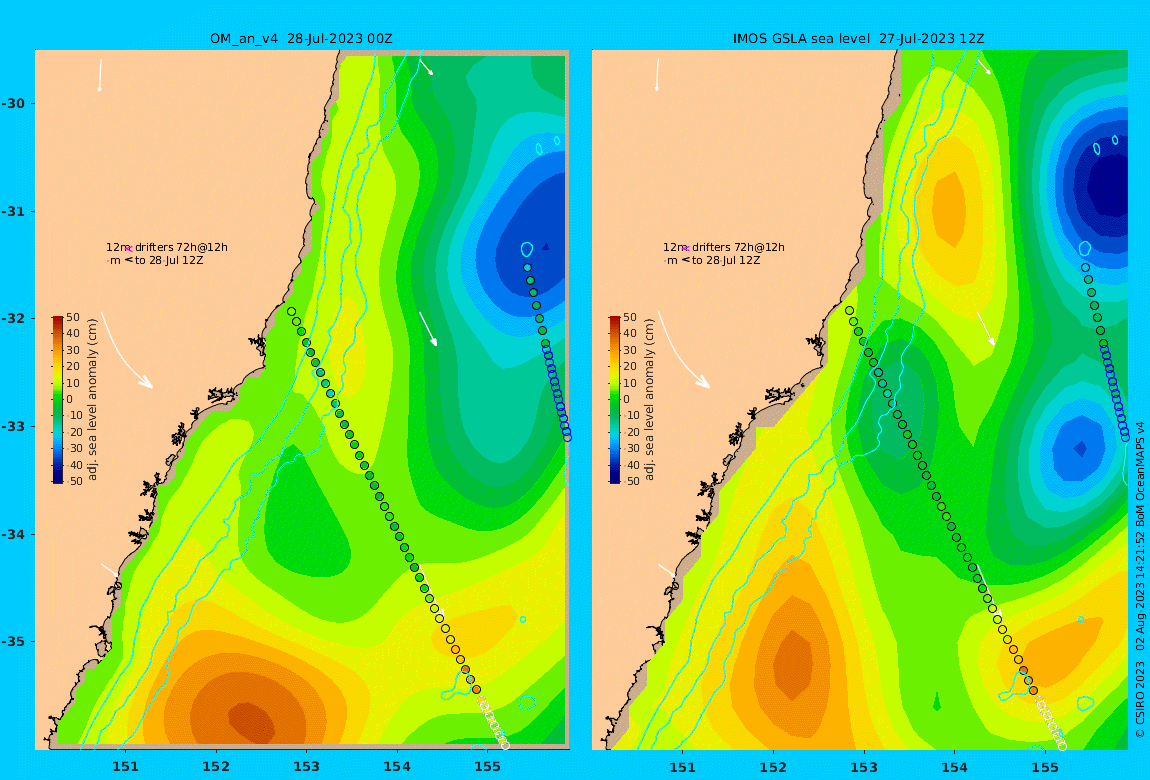
Task: Click the large cyan circle near -31.4, right map
Action: coord(1085,249)
